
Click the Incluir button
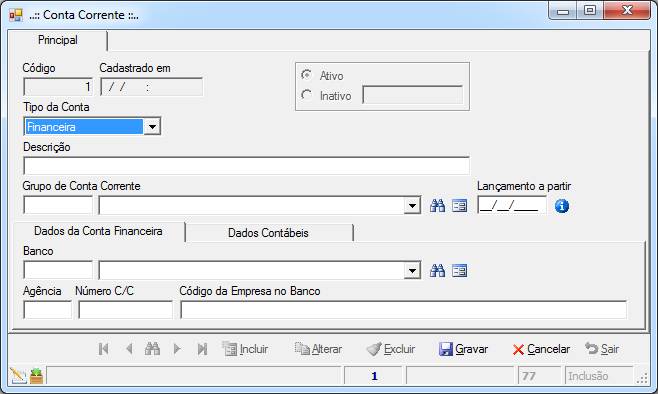point(245,349)
